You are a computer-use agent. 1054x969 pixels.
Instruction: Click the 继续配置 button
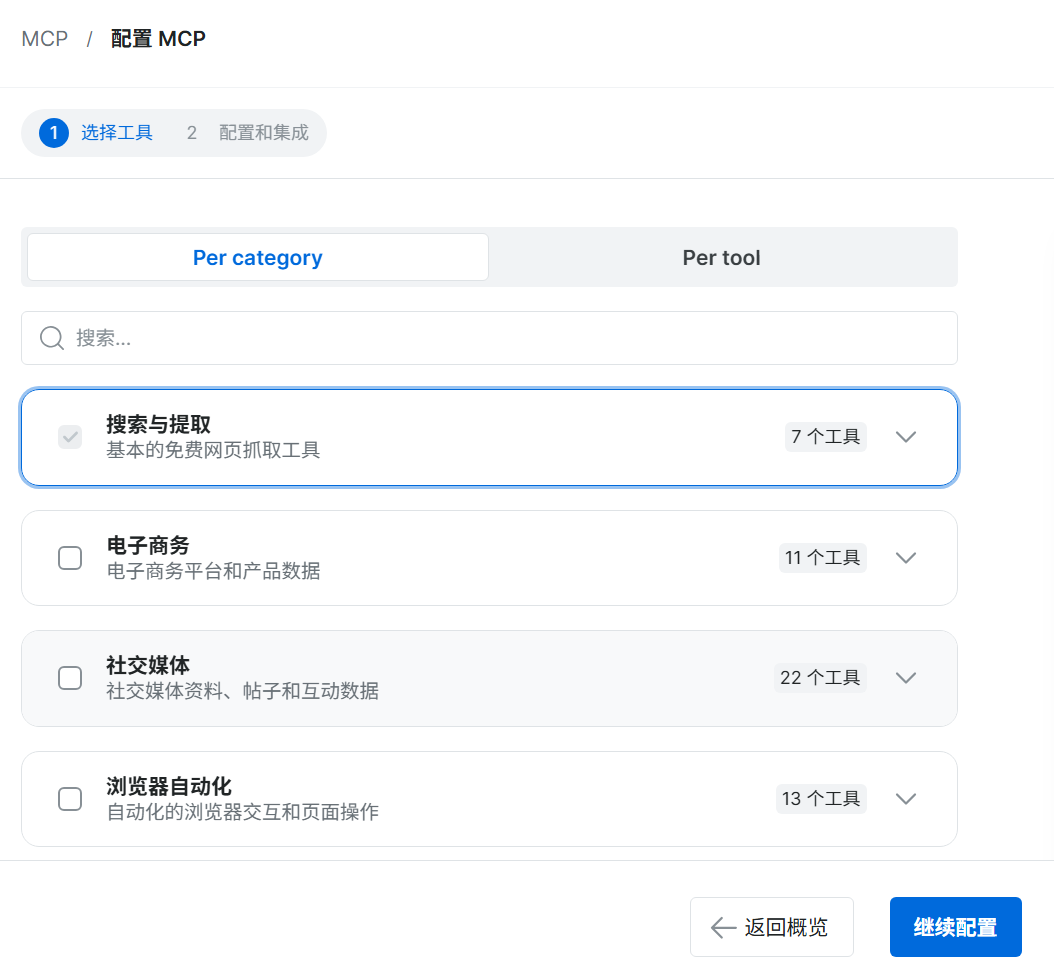click(x=955, y=927)
